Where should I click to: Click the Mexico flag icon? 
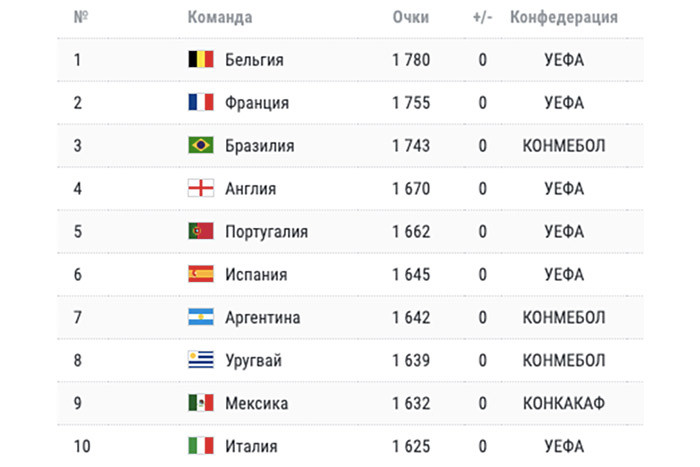200,403
